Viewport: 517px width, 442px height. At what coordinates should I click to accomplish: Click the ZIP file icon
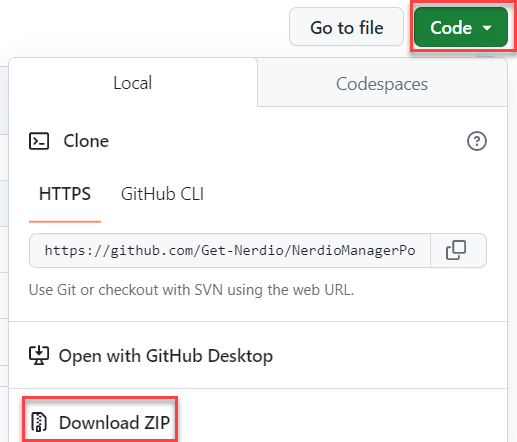tap(39, 422)
